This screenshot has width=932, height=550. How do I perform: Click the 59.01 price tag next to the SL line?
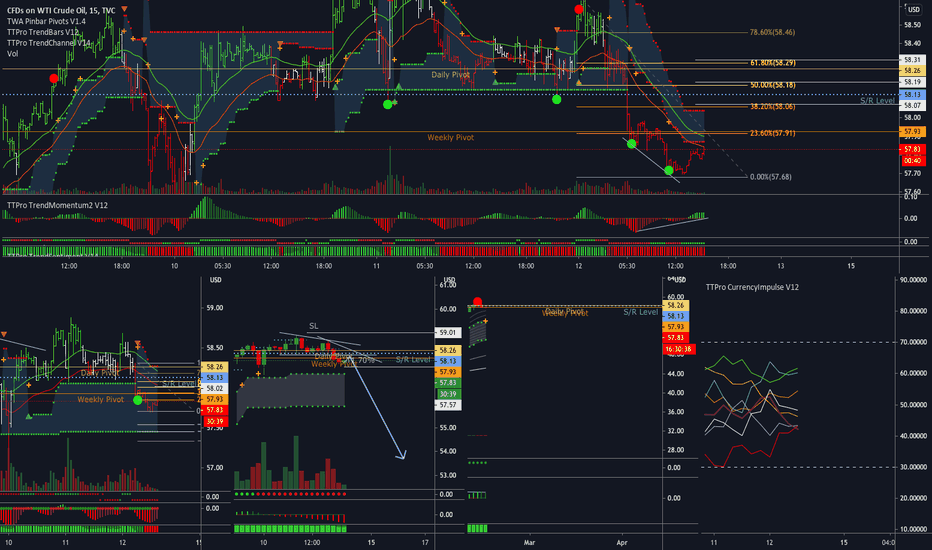(x=448, y=332)
